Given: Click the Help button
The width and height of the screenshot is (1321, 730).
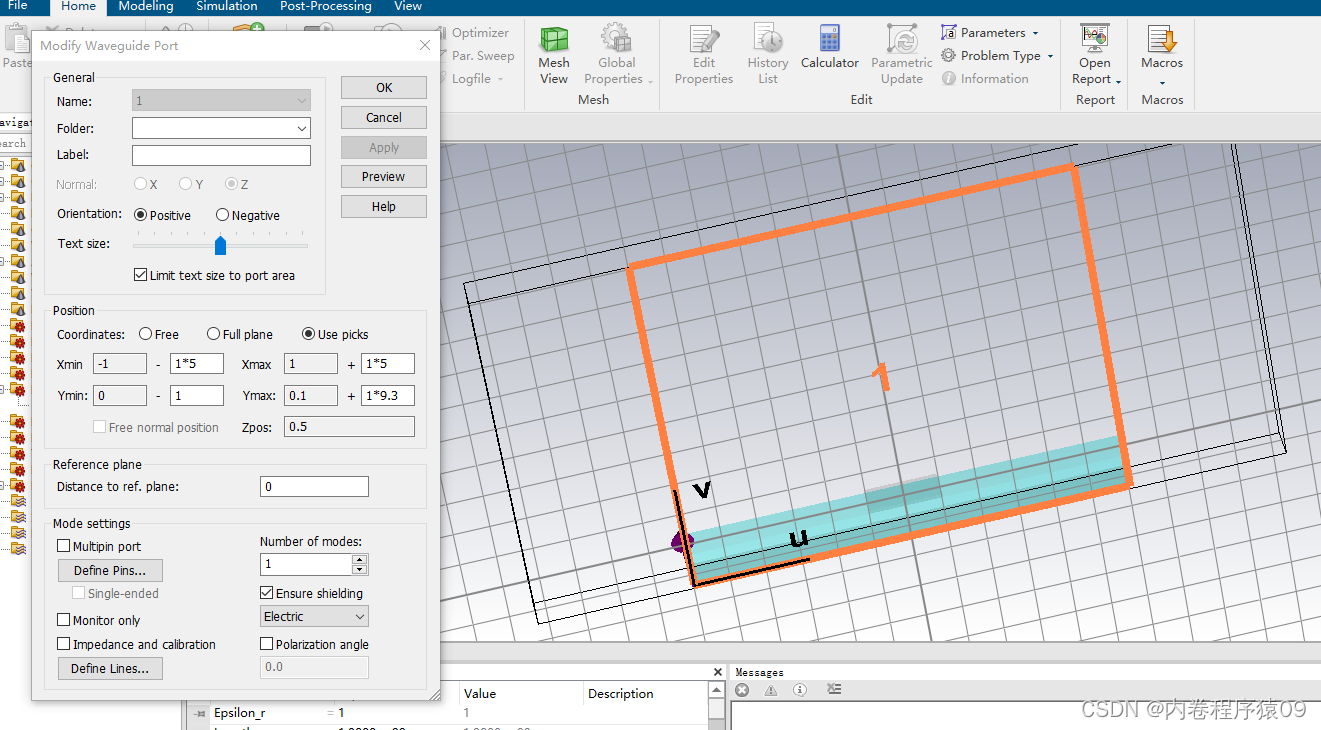Looking at the screenshot, I should (x=384, y=206).
